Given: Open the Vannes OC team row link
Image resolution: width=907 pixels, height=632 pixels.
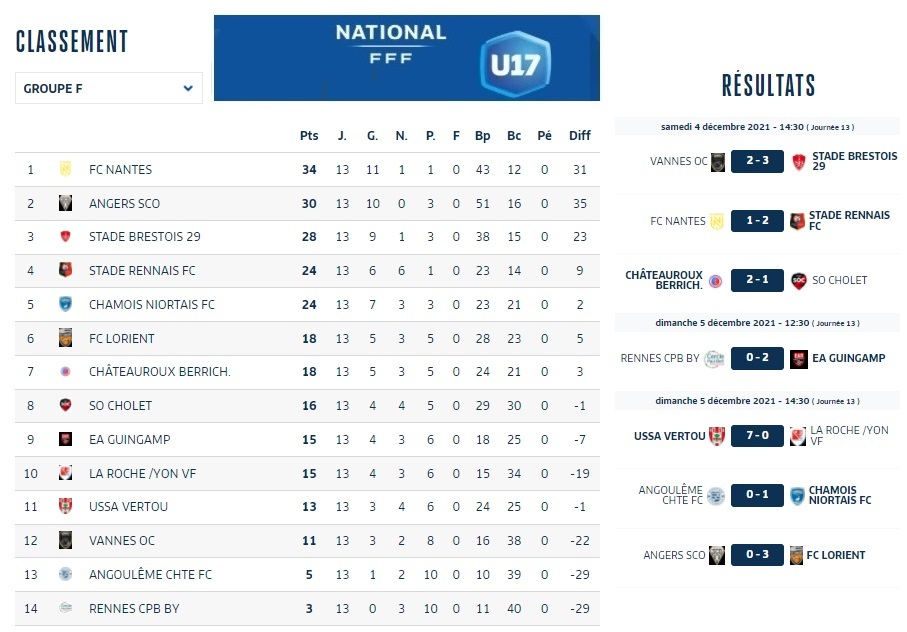Looking at the screenshot, I should (122, 540).
